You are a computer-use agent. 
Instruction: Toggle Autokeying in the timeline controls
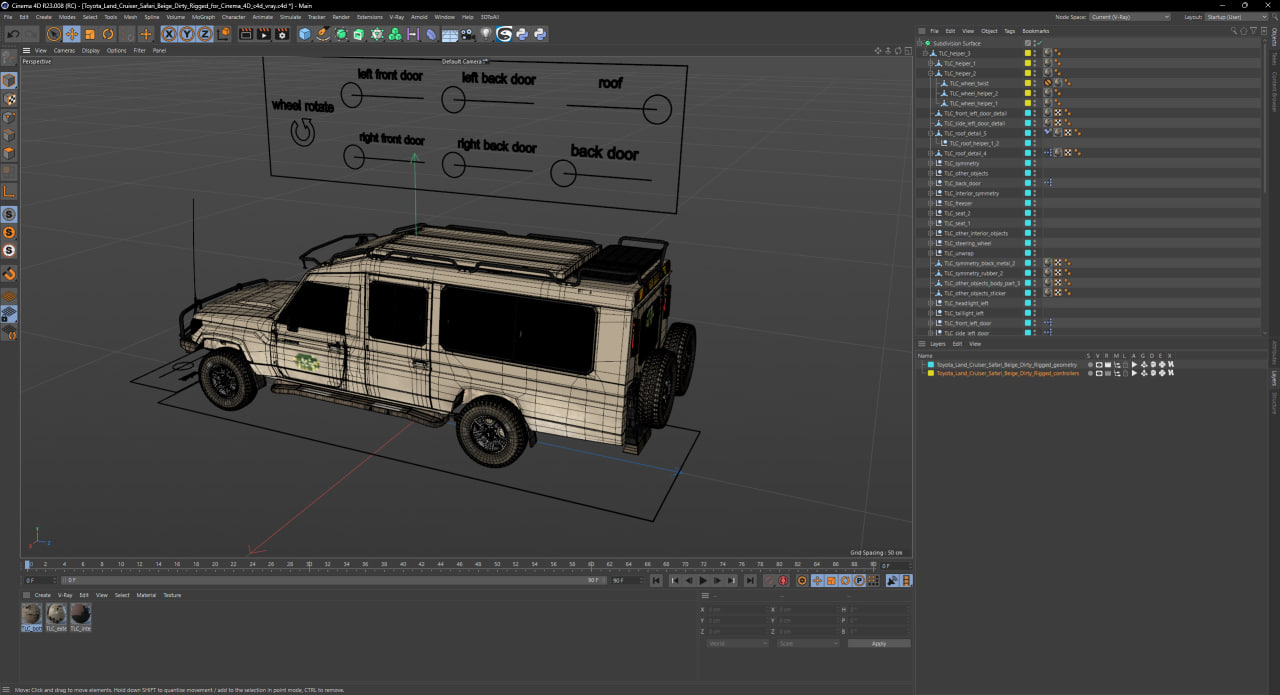click(x=783, y=580)
